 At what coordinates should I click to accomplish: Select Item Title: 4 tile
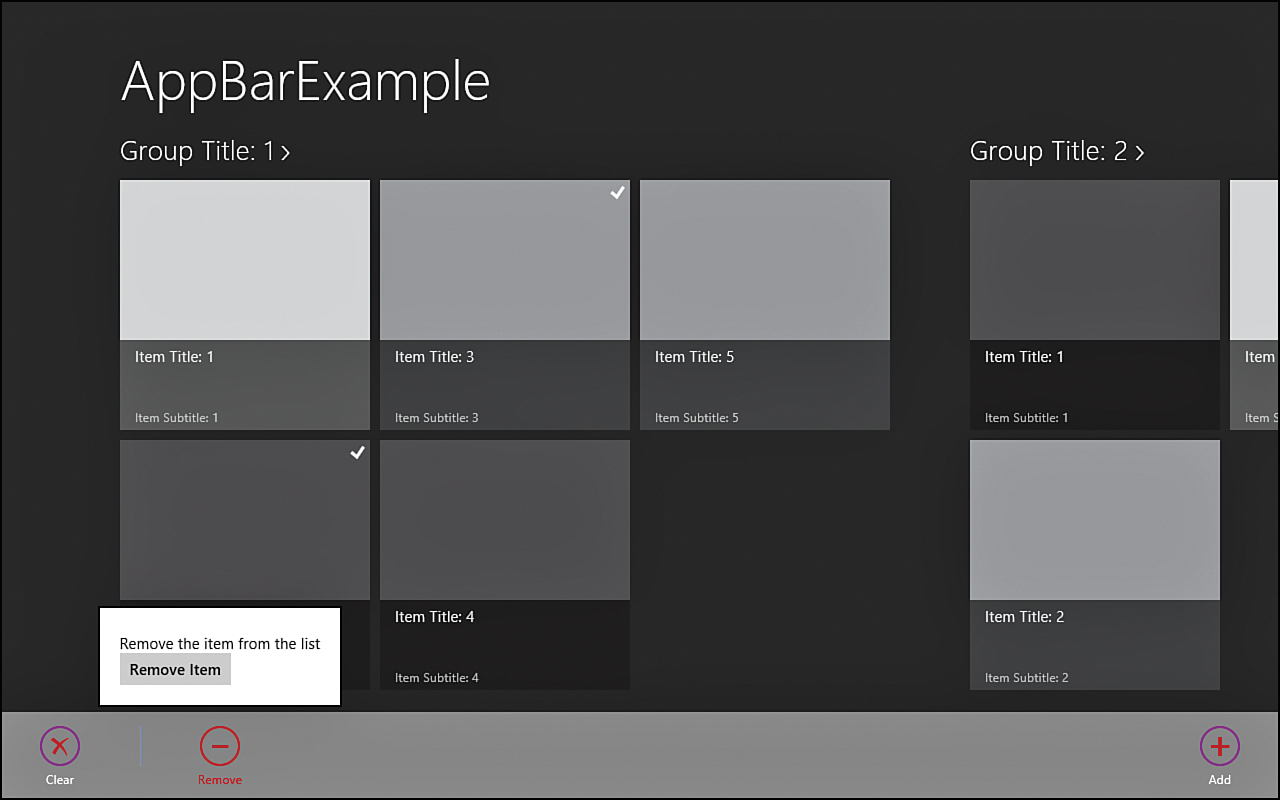pos(505,565)
